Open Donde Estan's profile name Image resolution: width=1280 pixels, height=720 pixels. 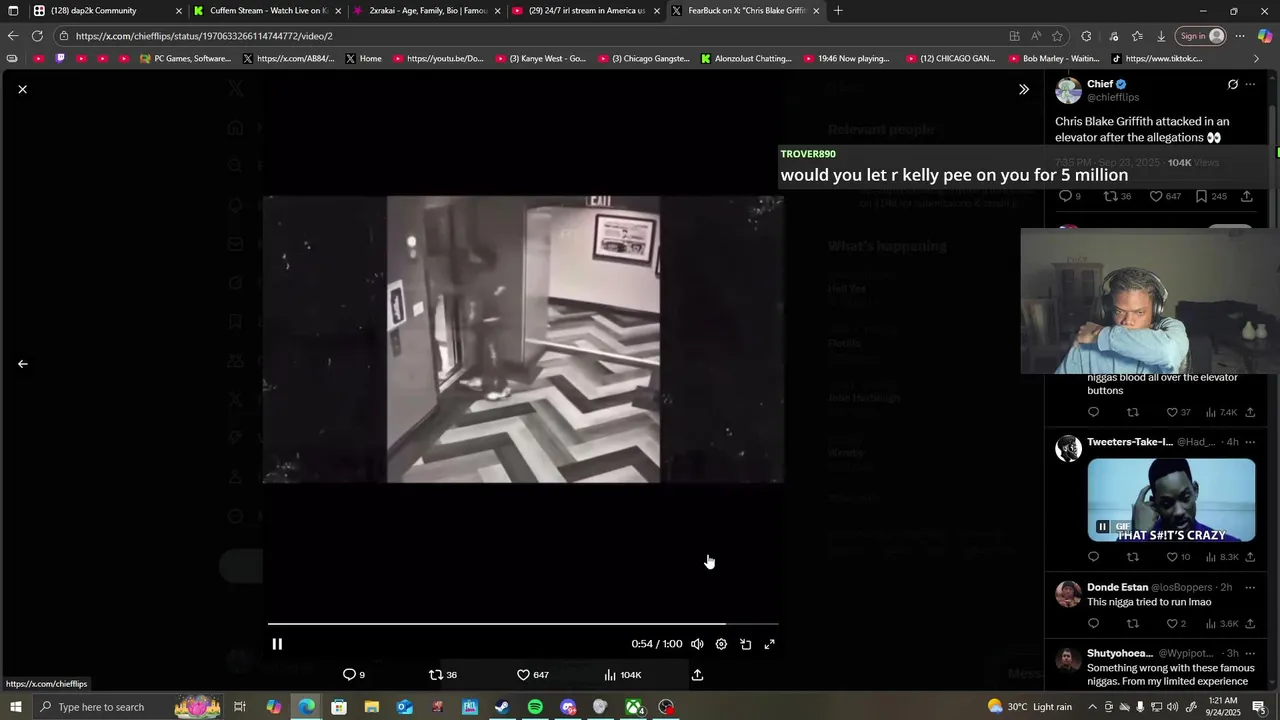[x=1117, y=587]
